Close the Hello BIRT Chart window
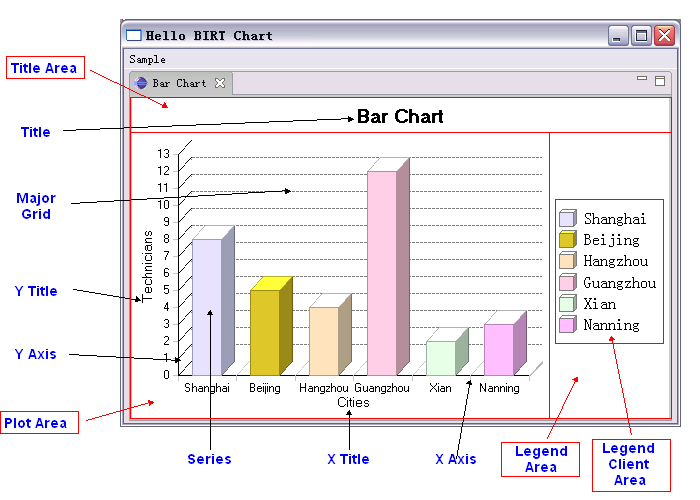The height and width of the screenshot is (500, 700). point(665,35)
